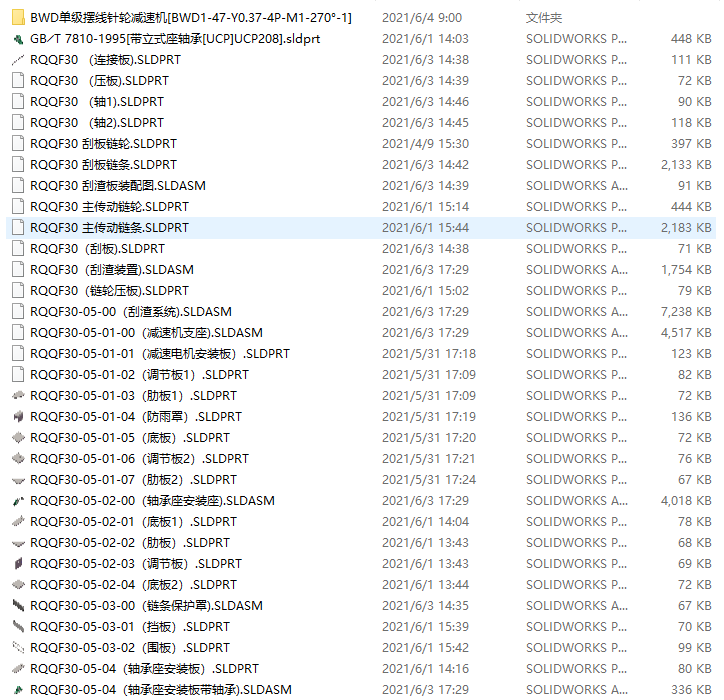Select the BWD单级摆线针轮减速机 folder name
The height and width of the screenshot is (700, 724).
point(191,18)
